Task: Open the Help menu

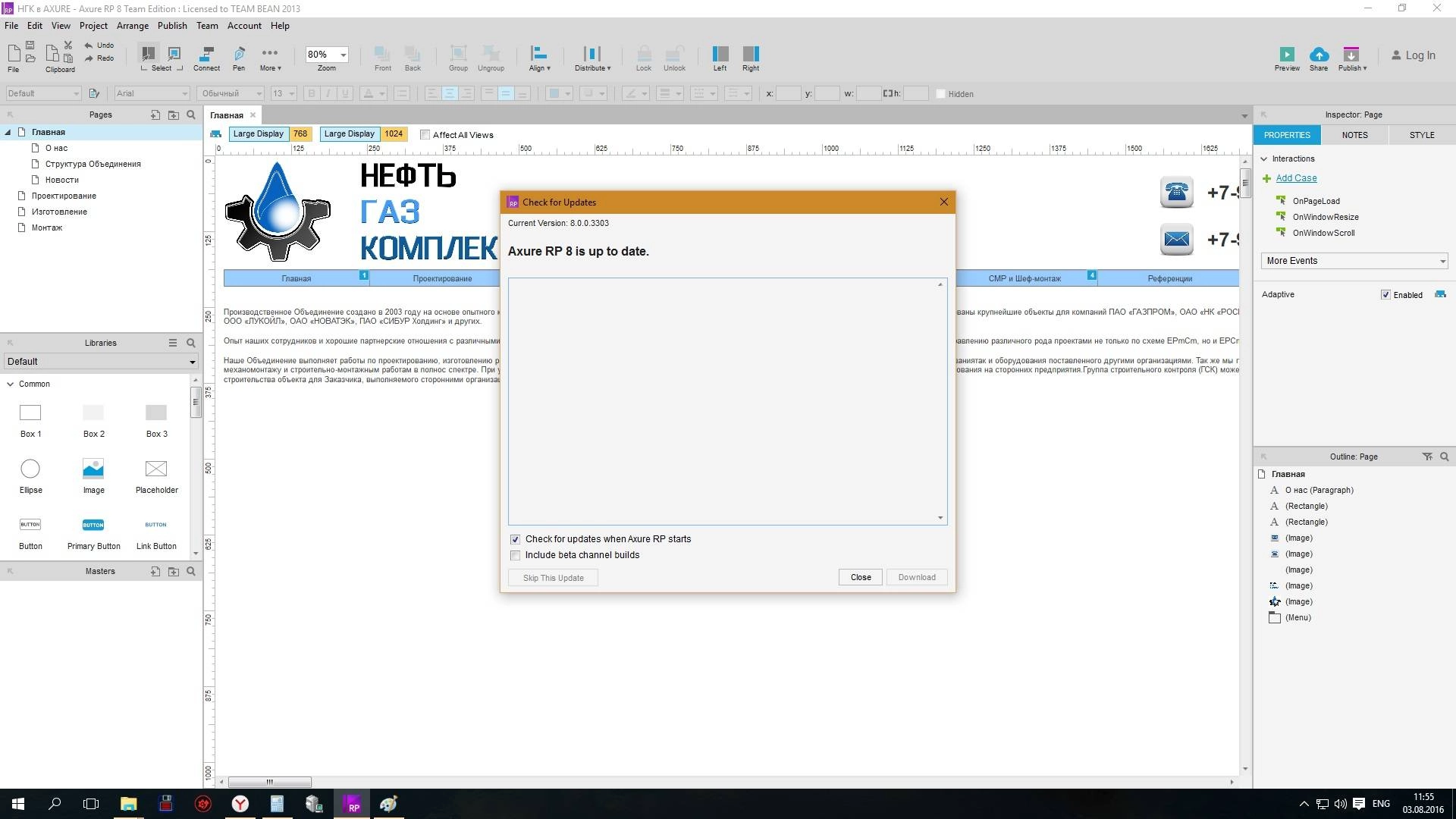Action: [280, 26]
